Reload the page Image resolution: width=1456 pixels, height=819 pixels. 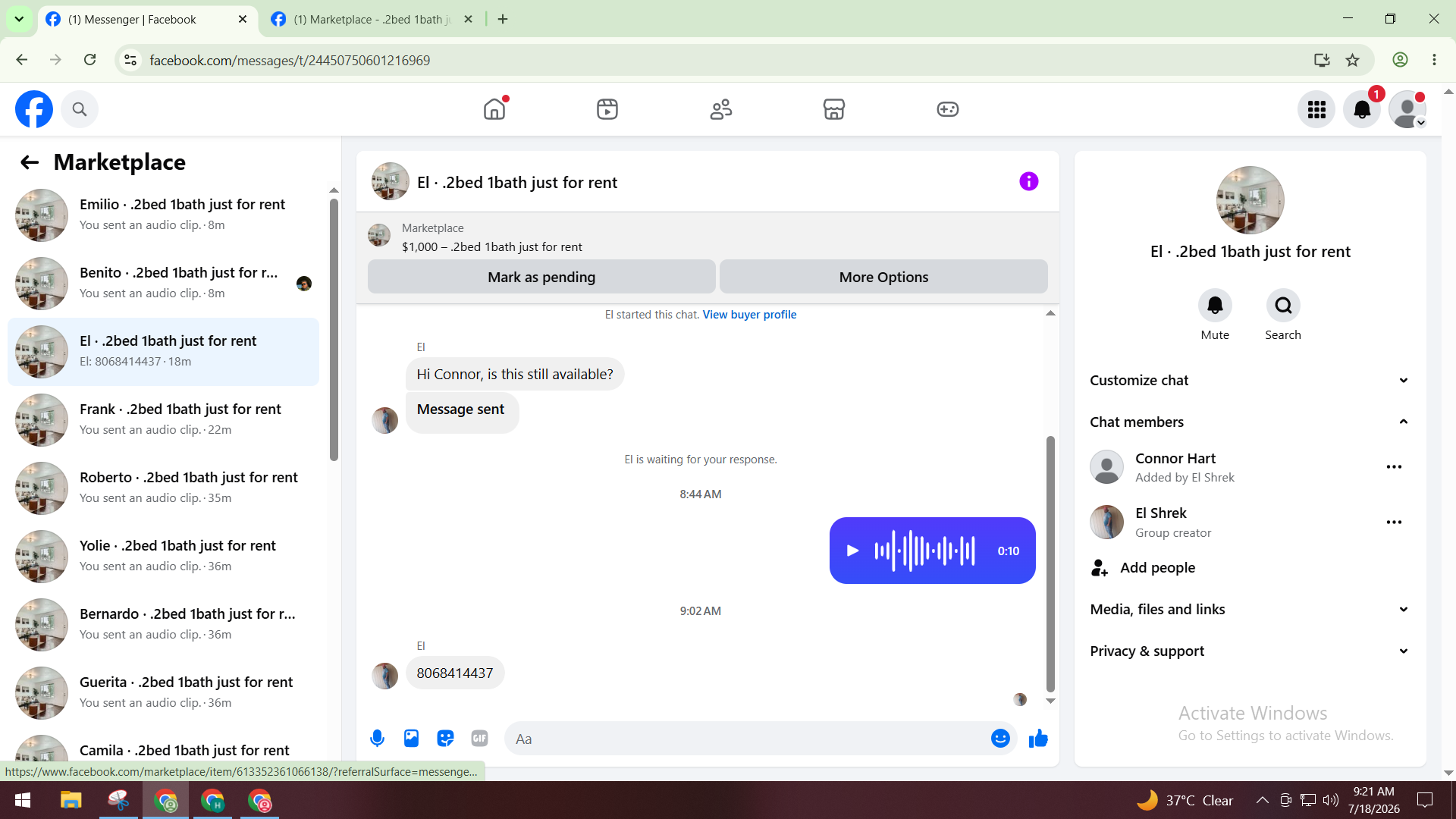[89, 60]
